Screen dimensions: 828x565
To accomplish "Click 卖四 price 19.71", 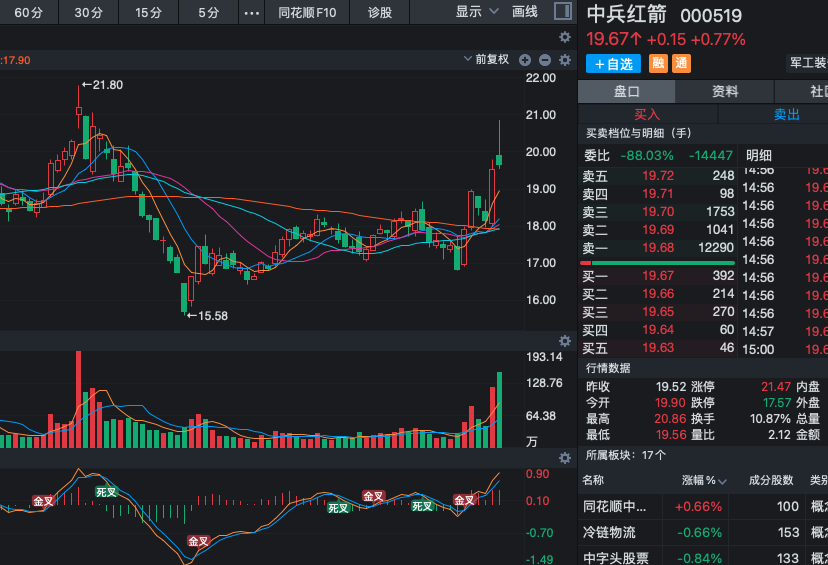I will coord(658,194).
